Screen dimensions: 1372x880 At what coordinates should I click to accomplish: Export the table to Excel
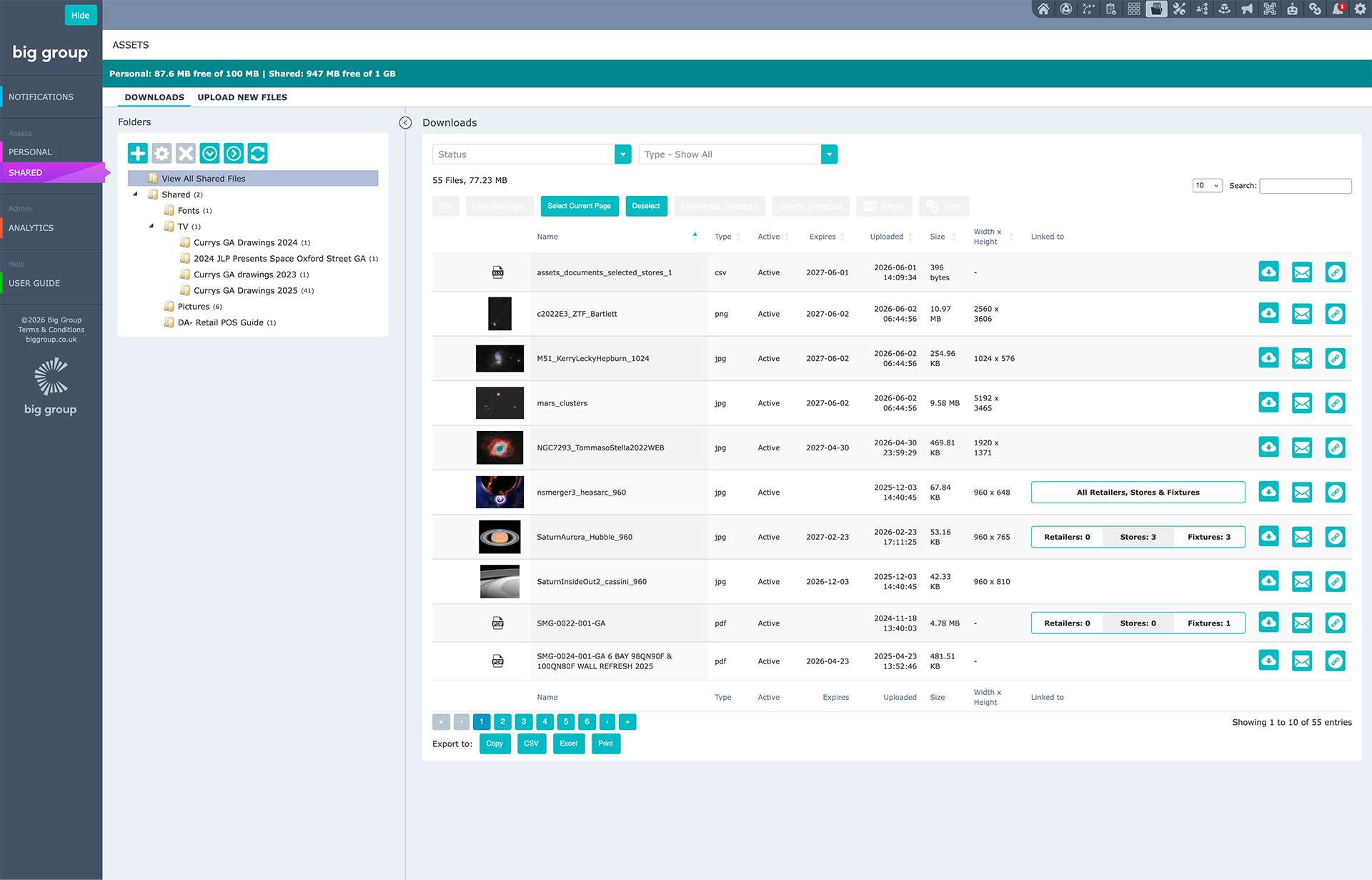pos(569,743)
